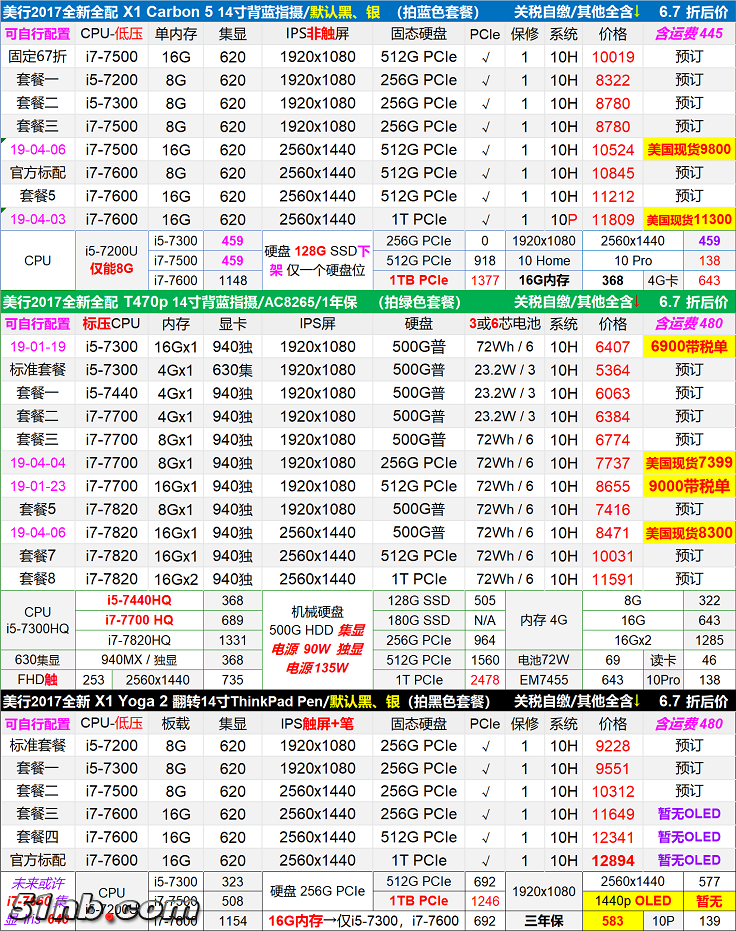Click the red down arrow in the blue X1 Carbon header
This screenshot has height=931, width=736.
click(x=638, y=11)
